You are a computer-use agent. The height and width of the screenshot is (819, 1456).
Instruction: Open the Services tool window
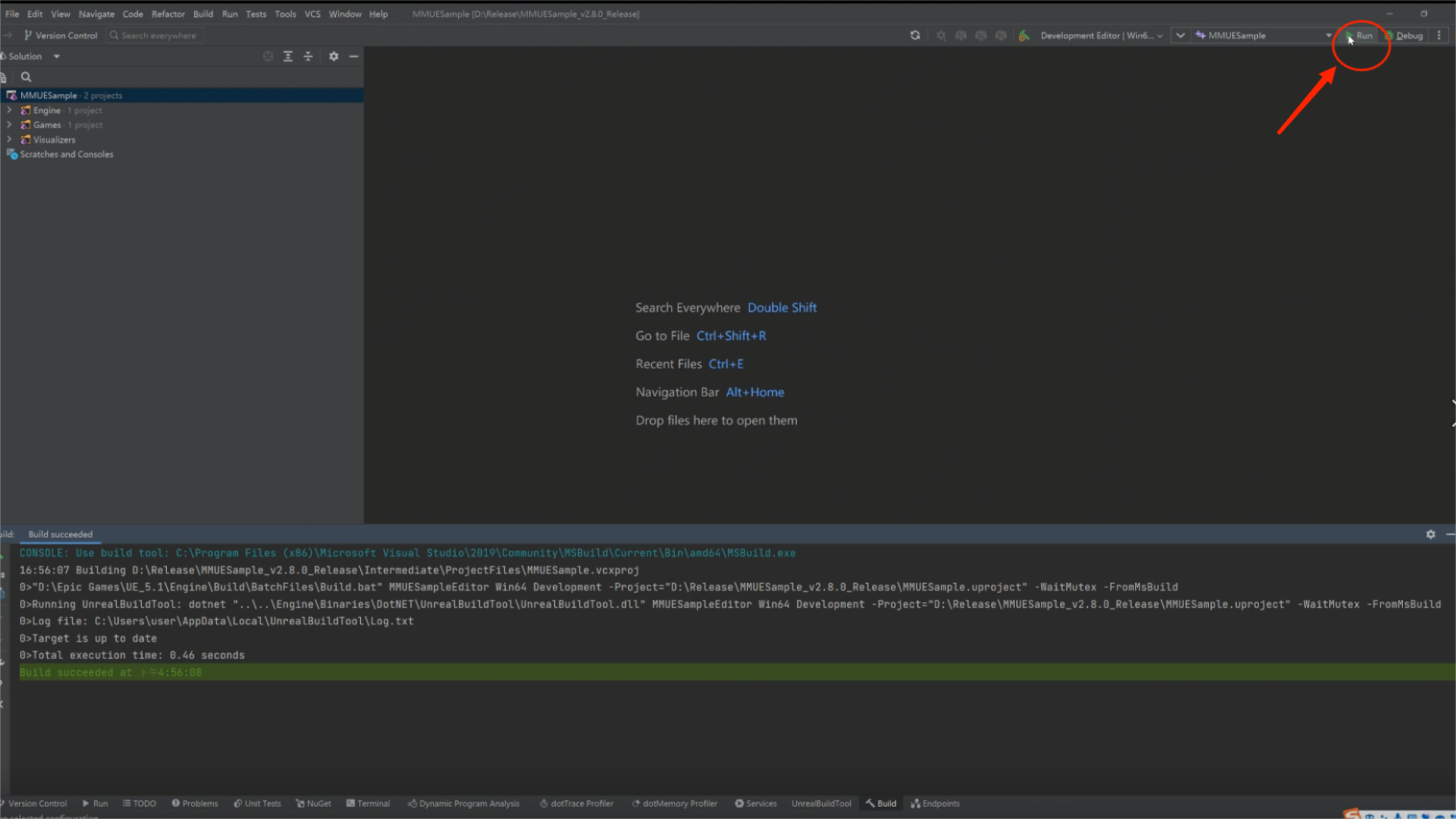755,803
